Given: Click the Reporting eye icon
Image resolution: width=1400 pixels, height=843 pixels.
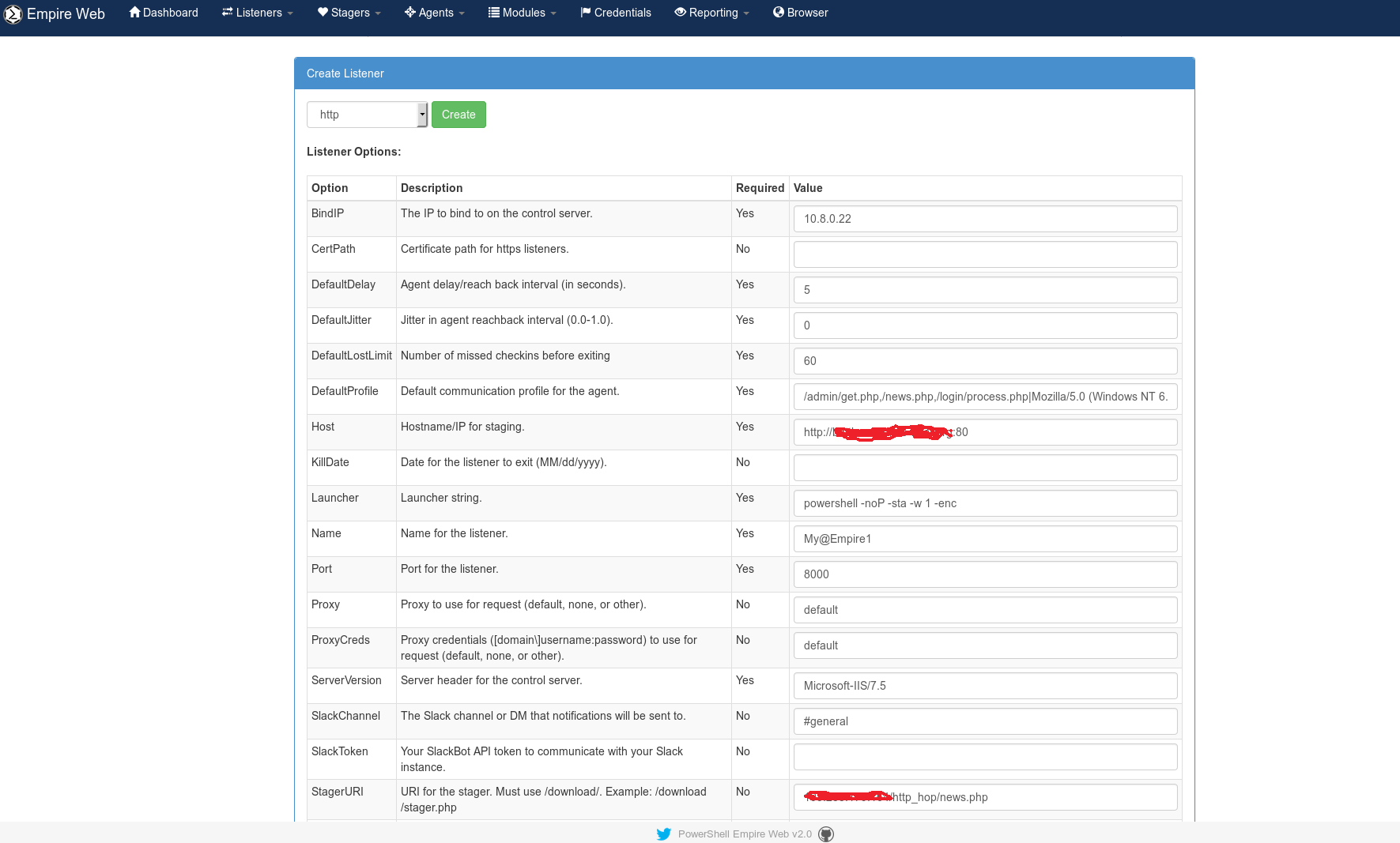Looking at the screenshot, I should (x=680, y=13).
